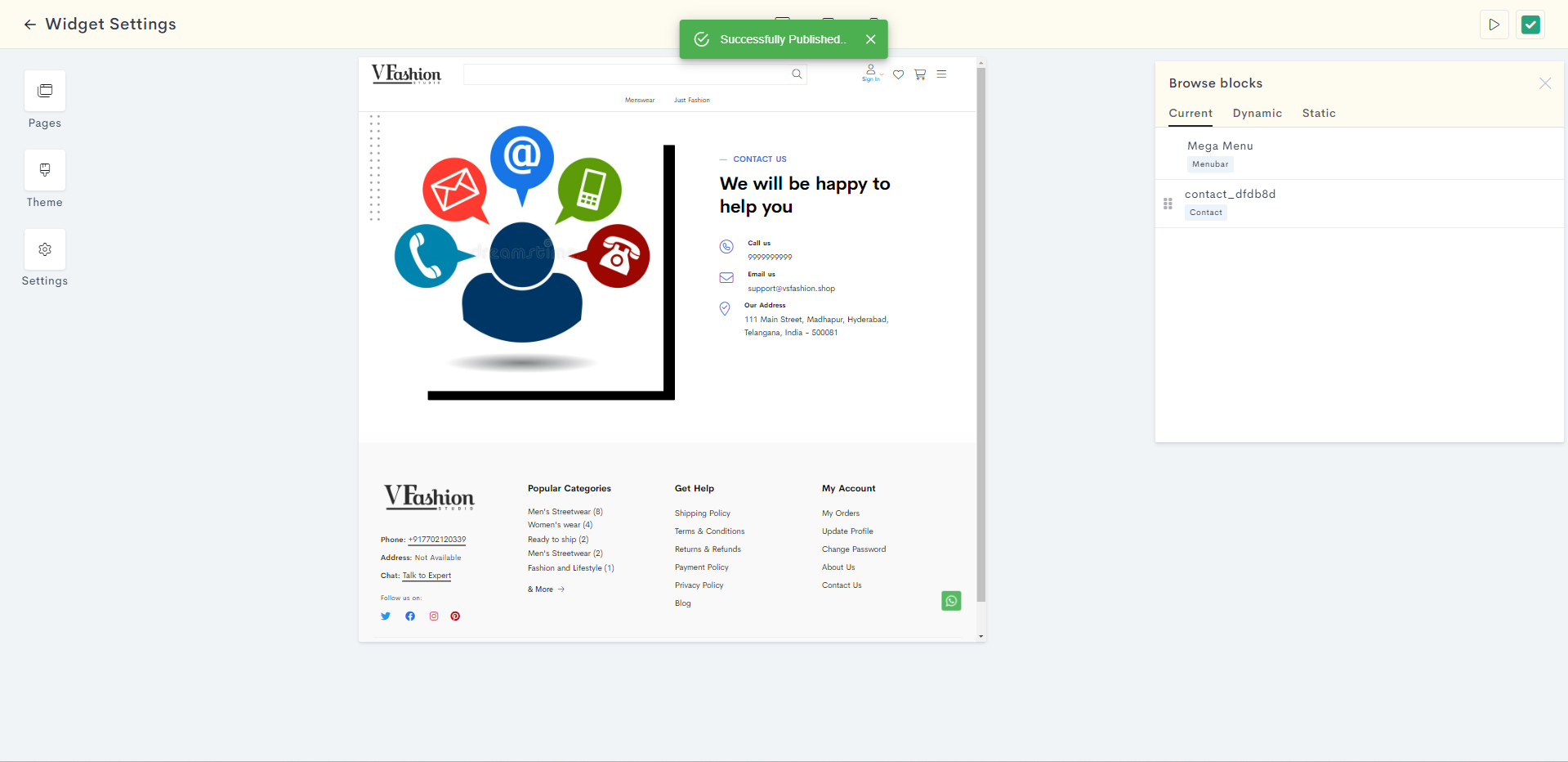The height and width of the screenshot is (762, 1568).
Task: Open the Ready to ship (2) link
Action: point(558,540)
